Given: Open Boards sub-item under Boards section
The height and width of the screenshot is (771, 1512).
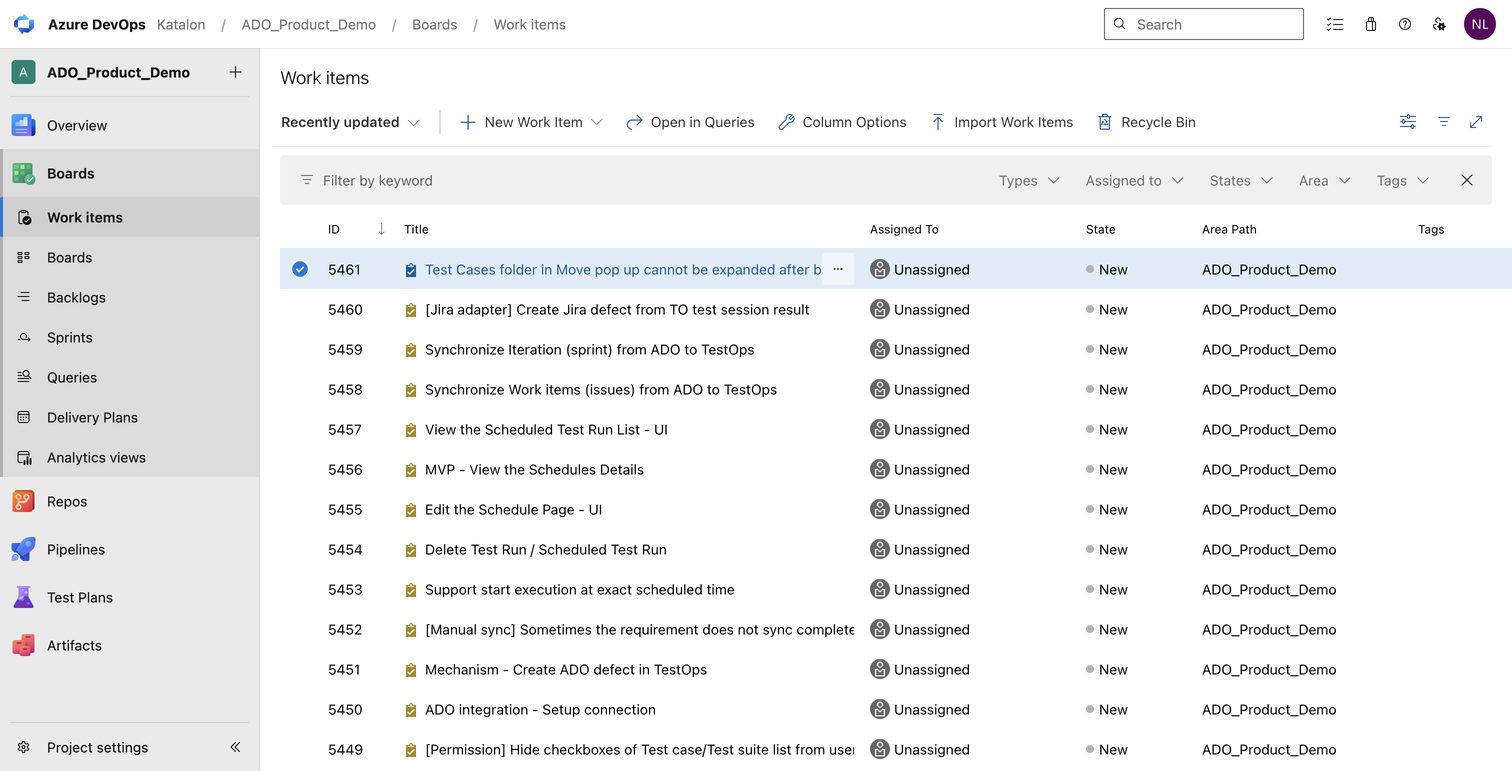Looking at the screenshot, I should coord(69,257).
